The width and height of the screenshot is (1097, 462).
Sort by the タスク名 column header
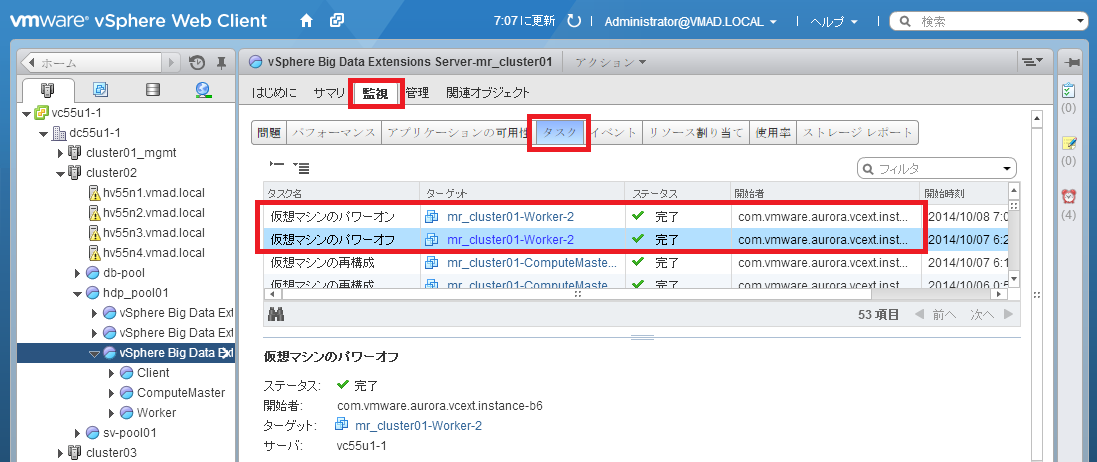coord(341,192)
